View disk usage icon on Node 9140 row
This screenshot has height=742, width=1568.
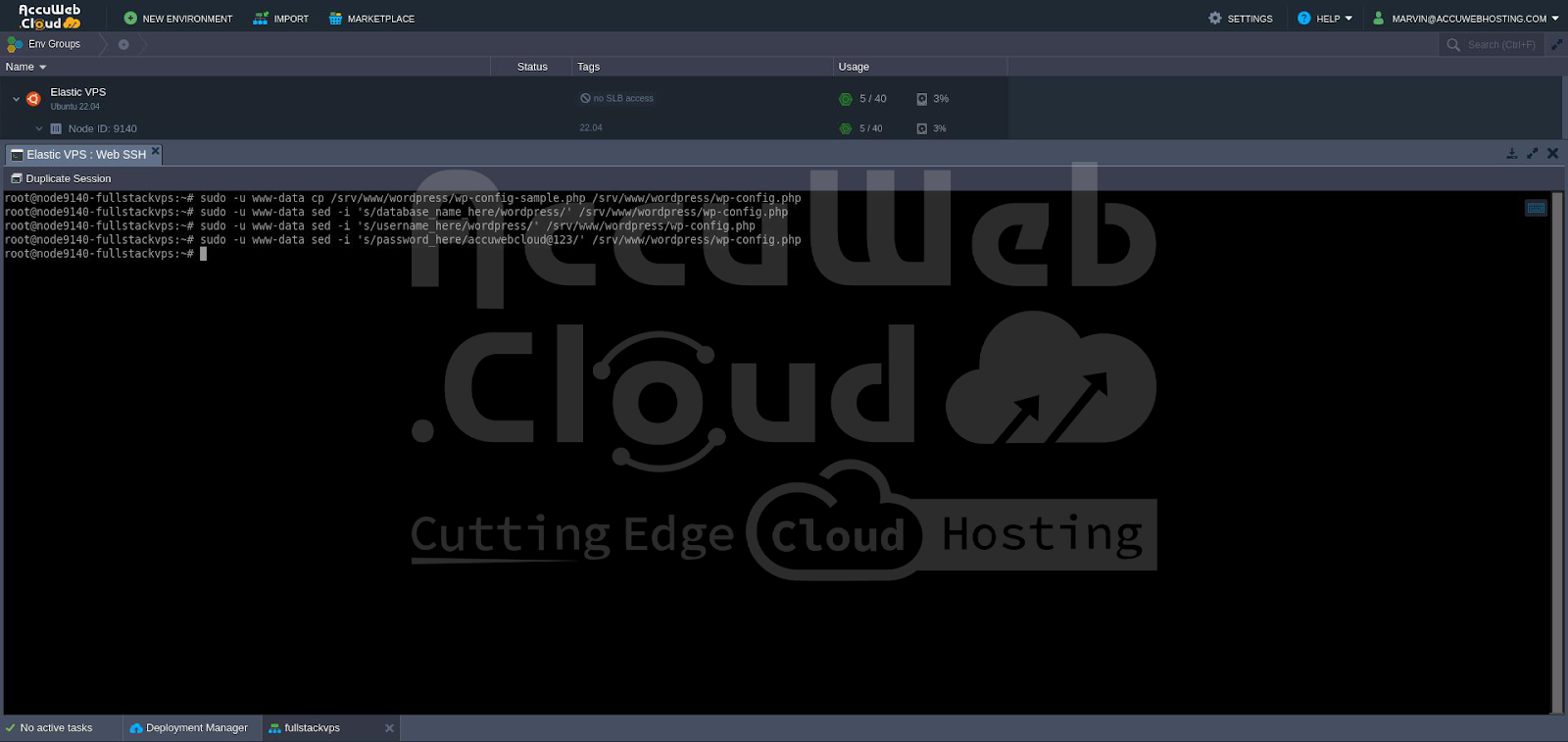click(x=922, y=128)
